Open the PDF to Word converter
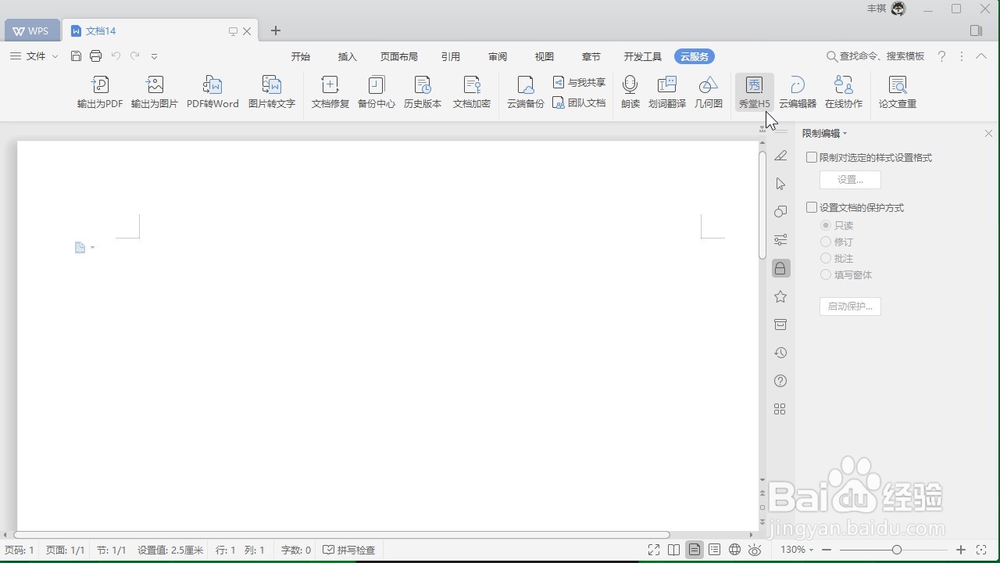The image size is (1000, 563). (212, 91)
